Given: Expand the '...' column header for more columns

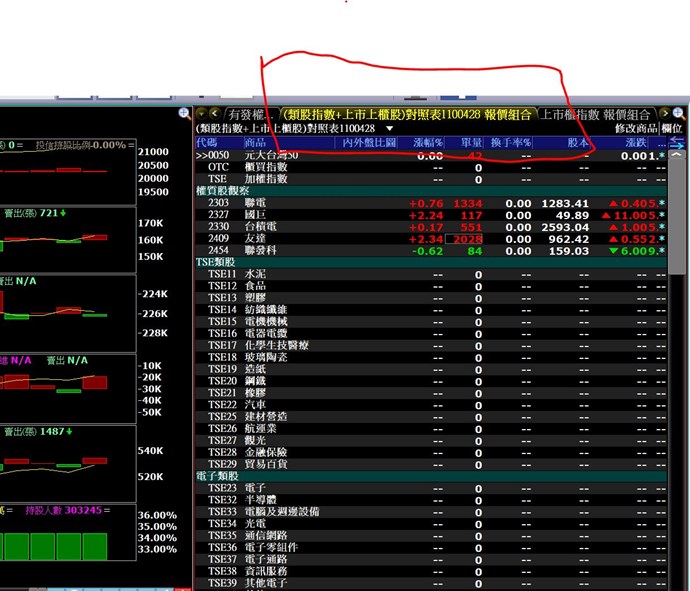Looking at the screenshot, I should point(660,143).
